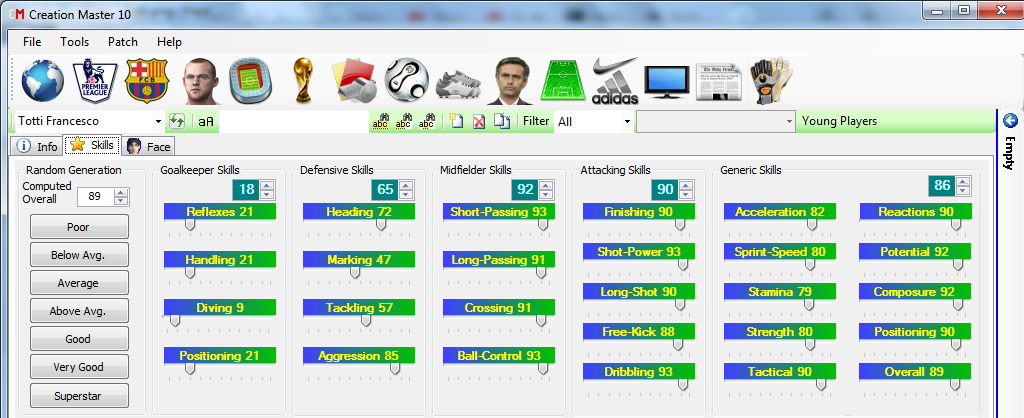The image size is (1024, 418).
Task: Expand the Totti Francesco player dropdown
Action: 158,121
